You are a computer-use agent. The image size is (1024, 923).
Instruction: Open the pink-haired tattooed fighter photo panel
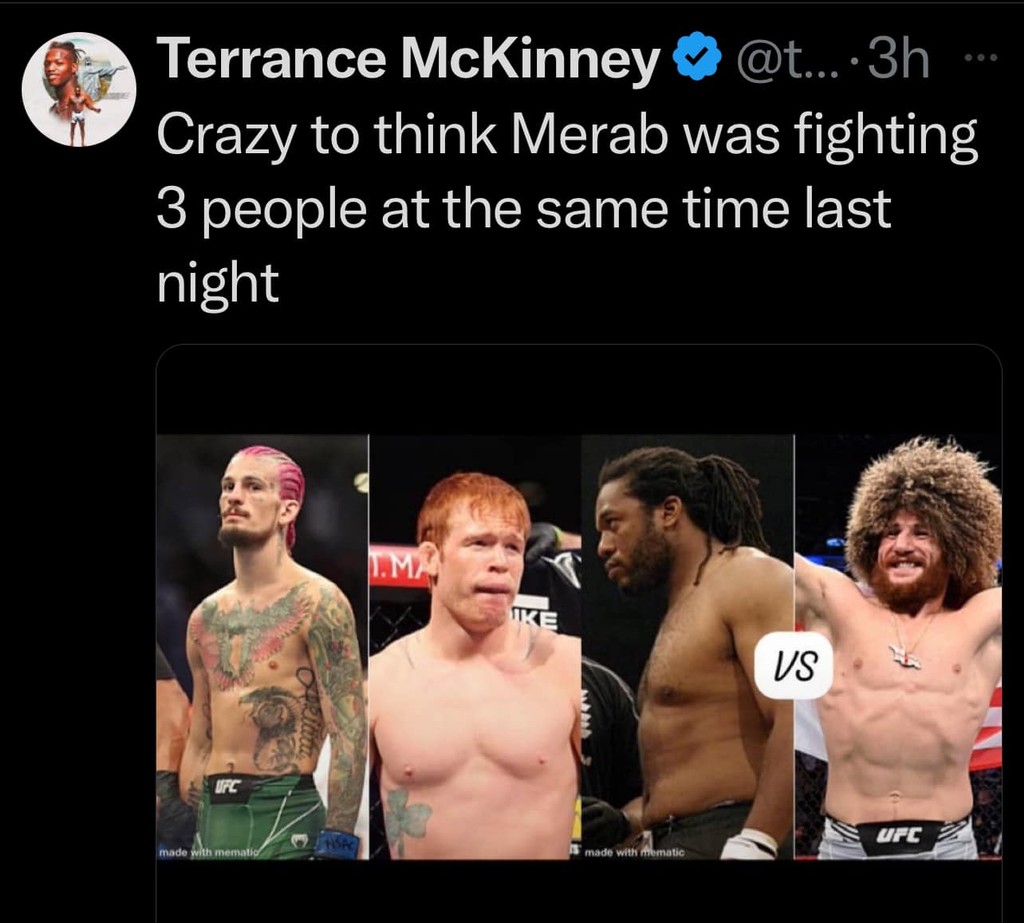point(262,646)
